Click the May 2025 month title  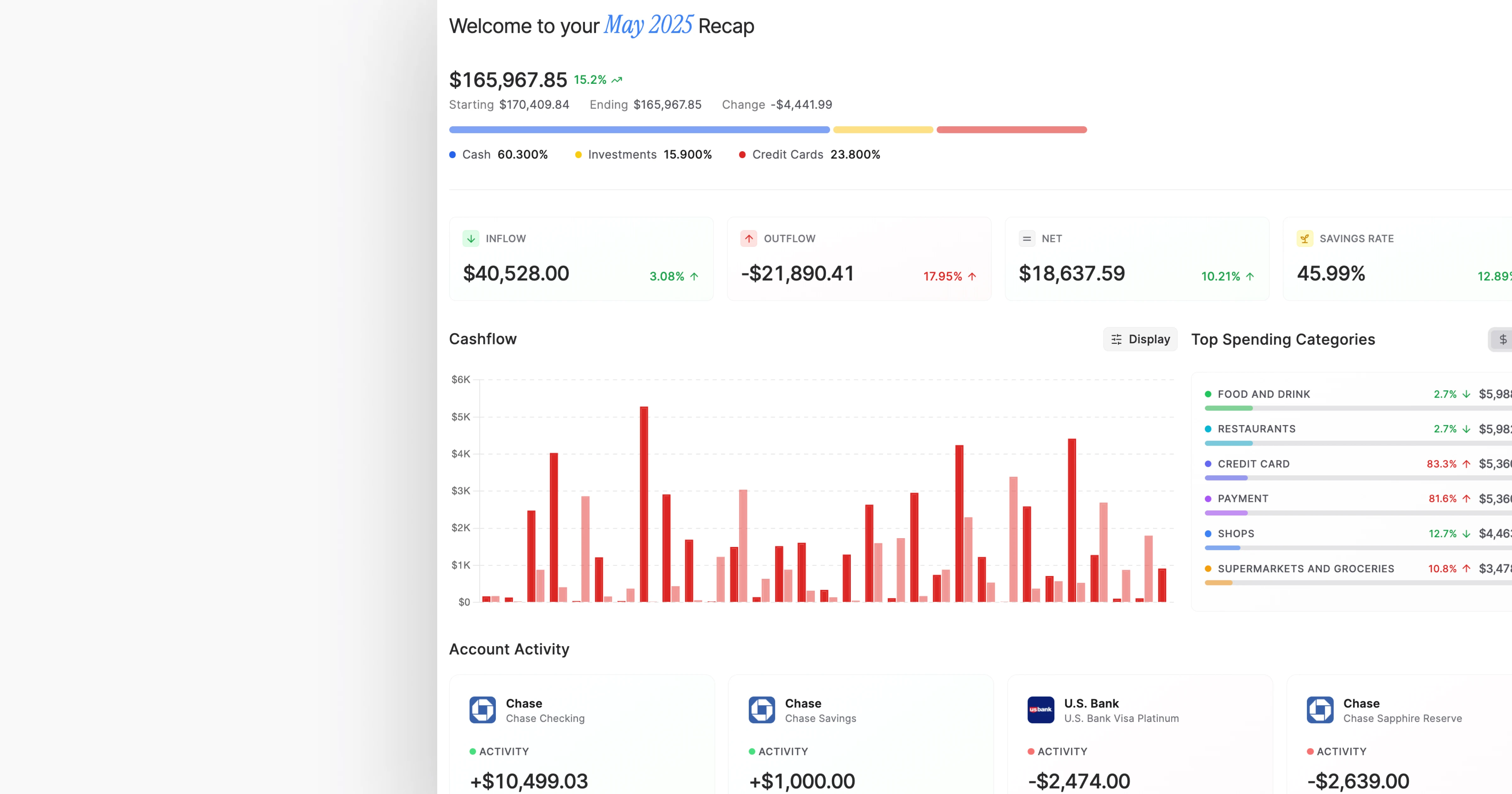pos(648,25)
